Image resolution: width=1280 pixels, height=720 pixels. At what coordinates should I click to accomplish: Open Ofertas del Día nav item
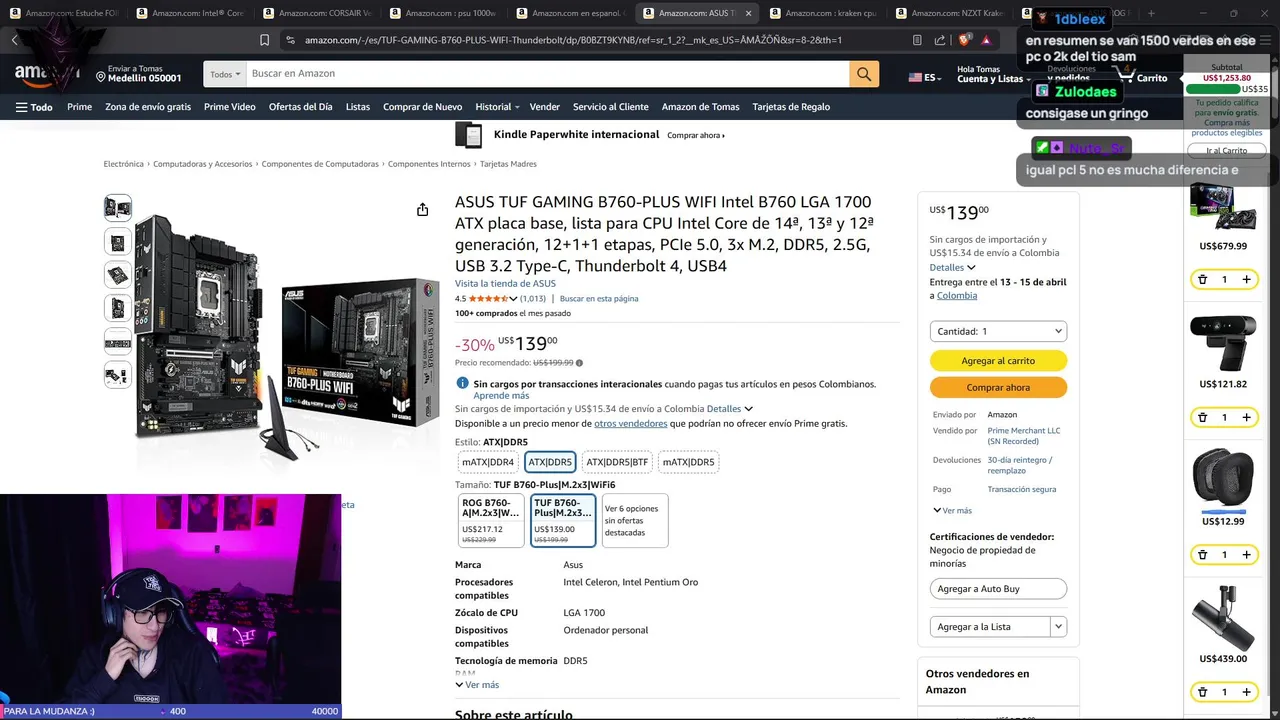tap(300, 107)
